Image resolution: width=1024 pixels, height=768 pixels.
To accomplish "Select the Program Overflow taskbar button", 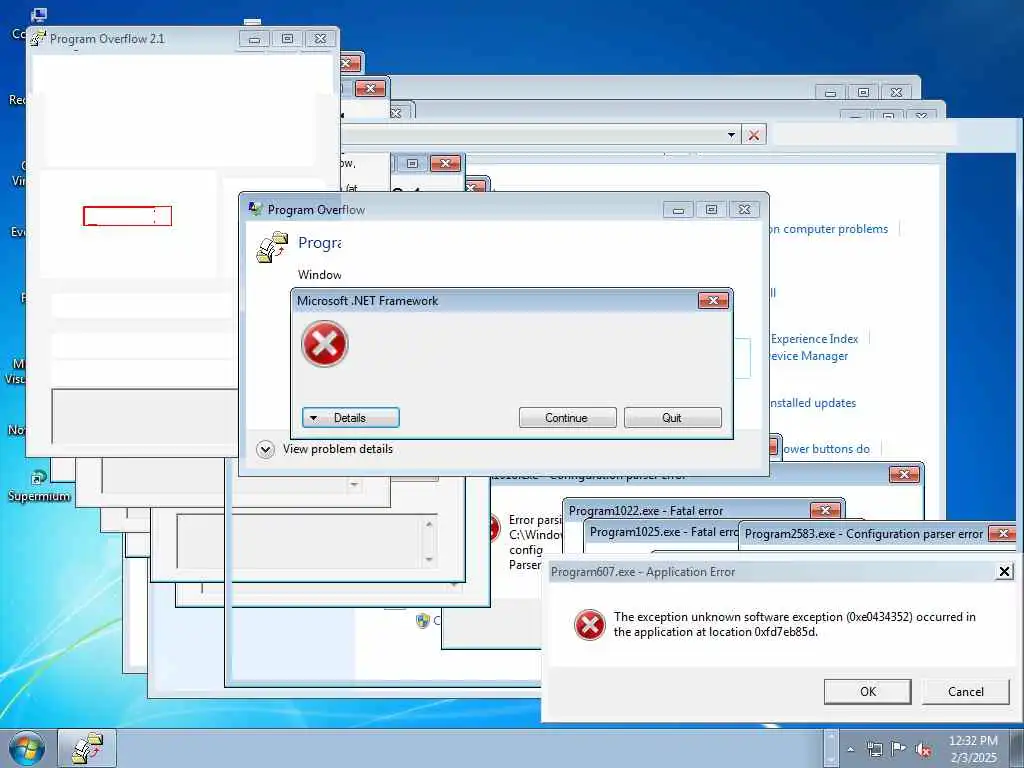I will pos(87,748).
